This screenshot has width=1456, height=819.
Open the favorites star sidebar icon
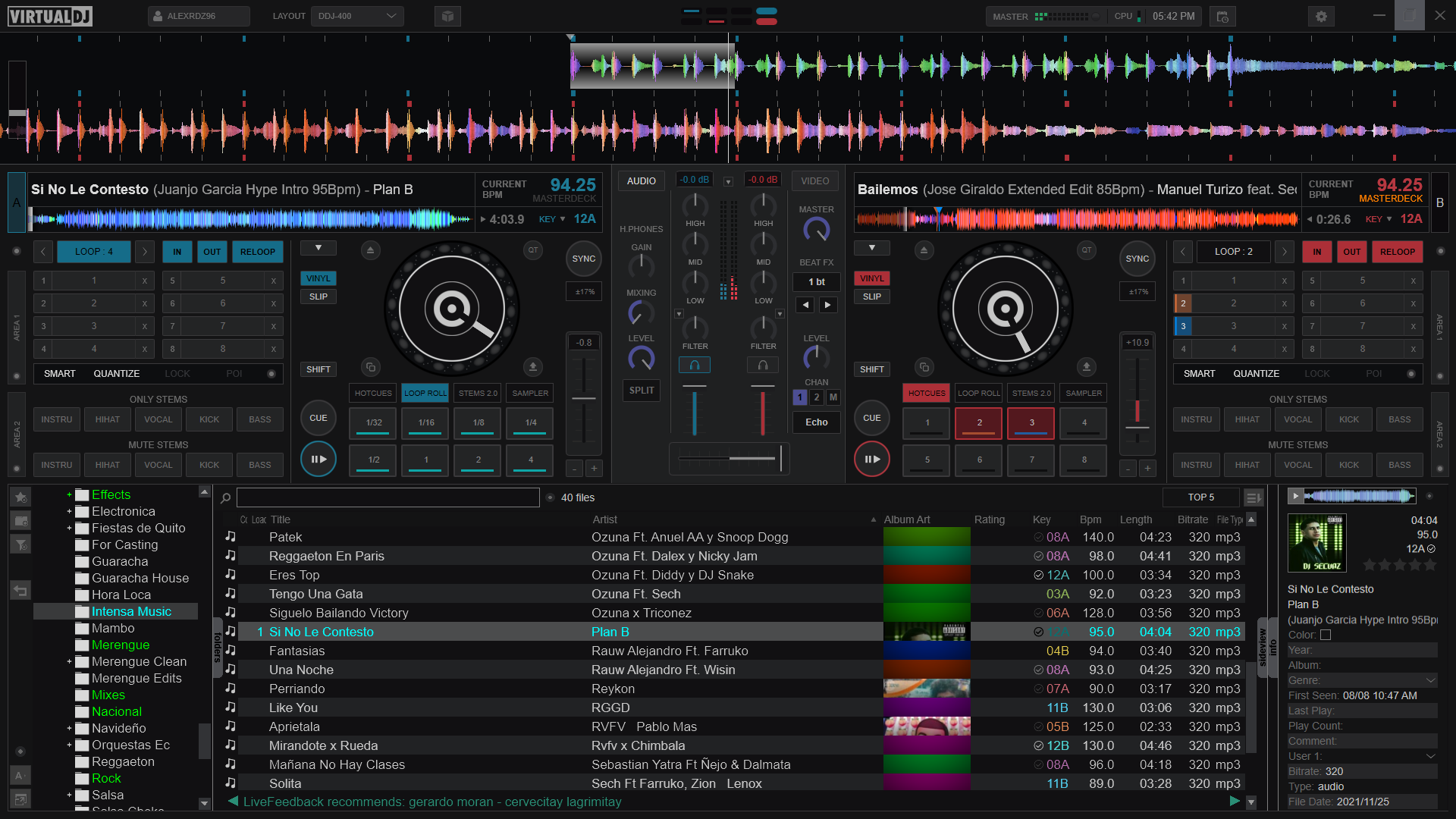tap(21, 497)
